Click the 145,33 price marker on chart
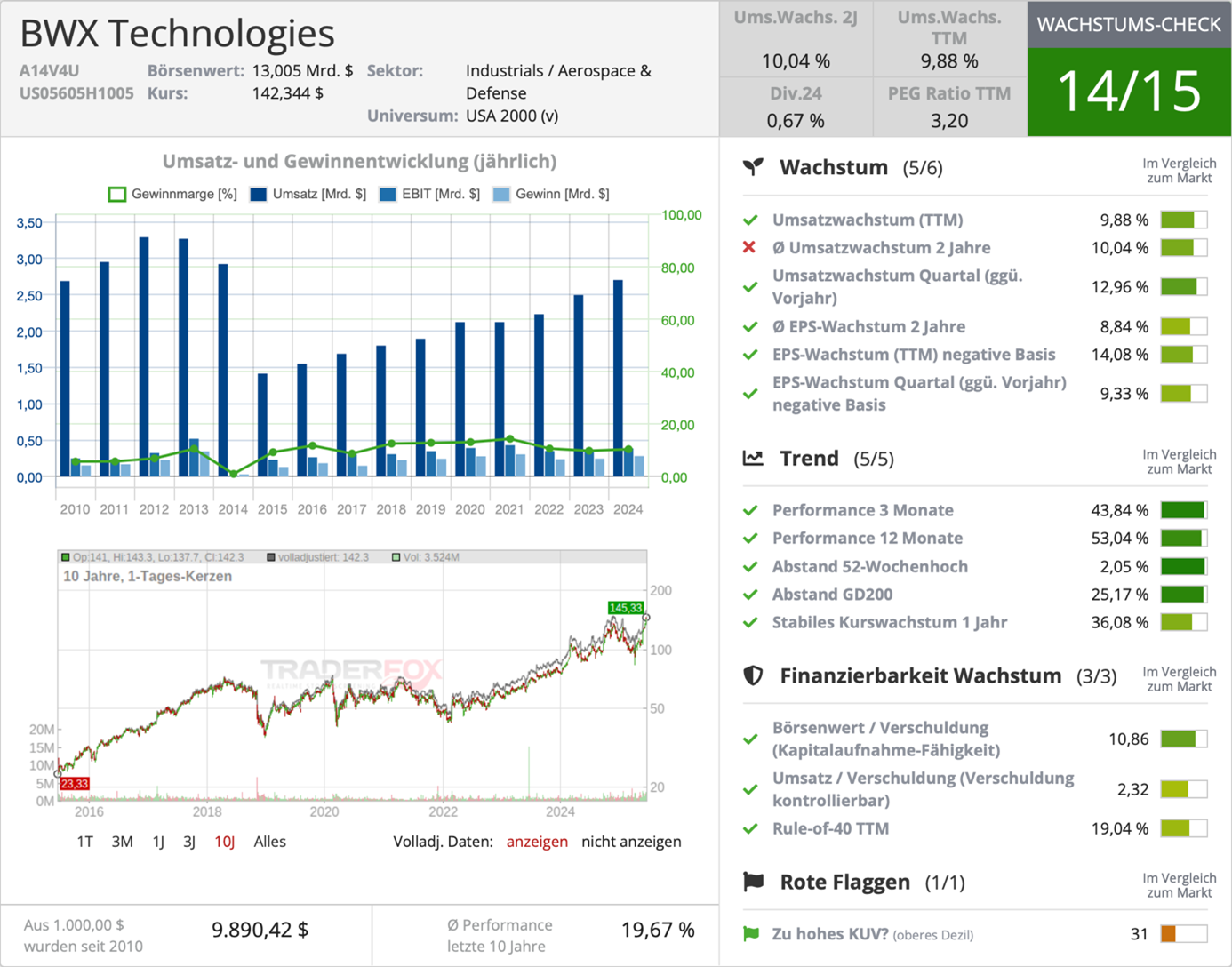This screenshot has height=967, width=1232. pyautogui.click(x=625, y=608)
